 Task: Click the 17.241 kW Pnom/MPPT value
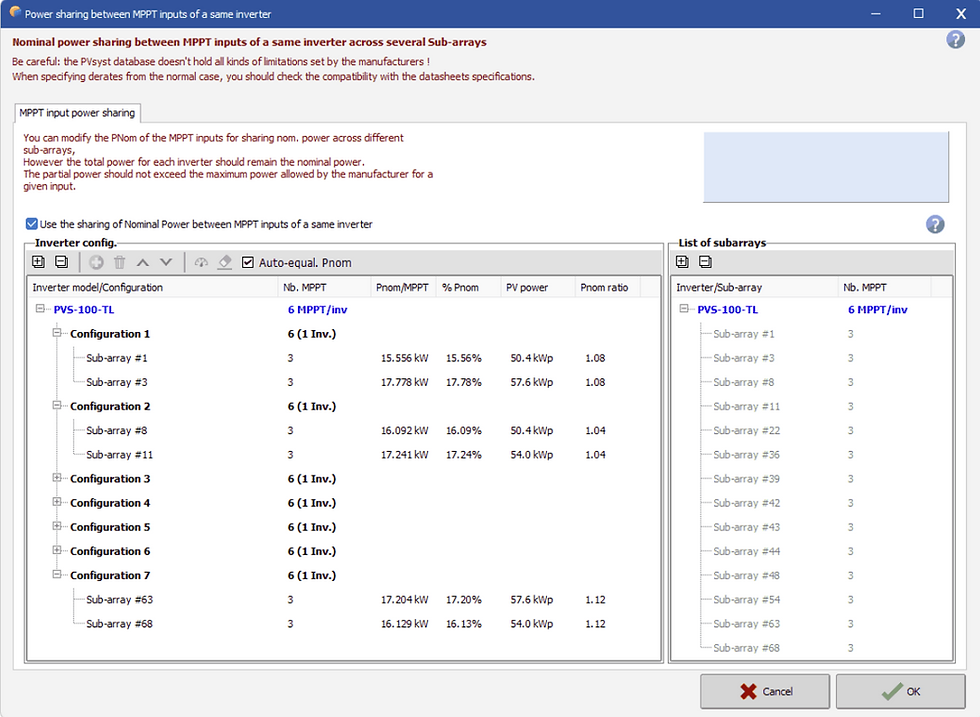tap(404, 454)
